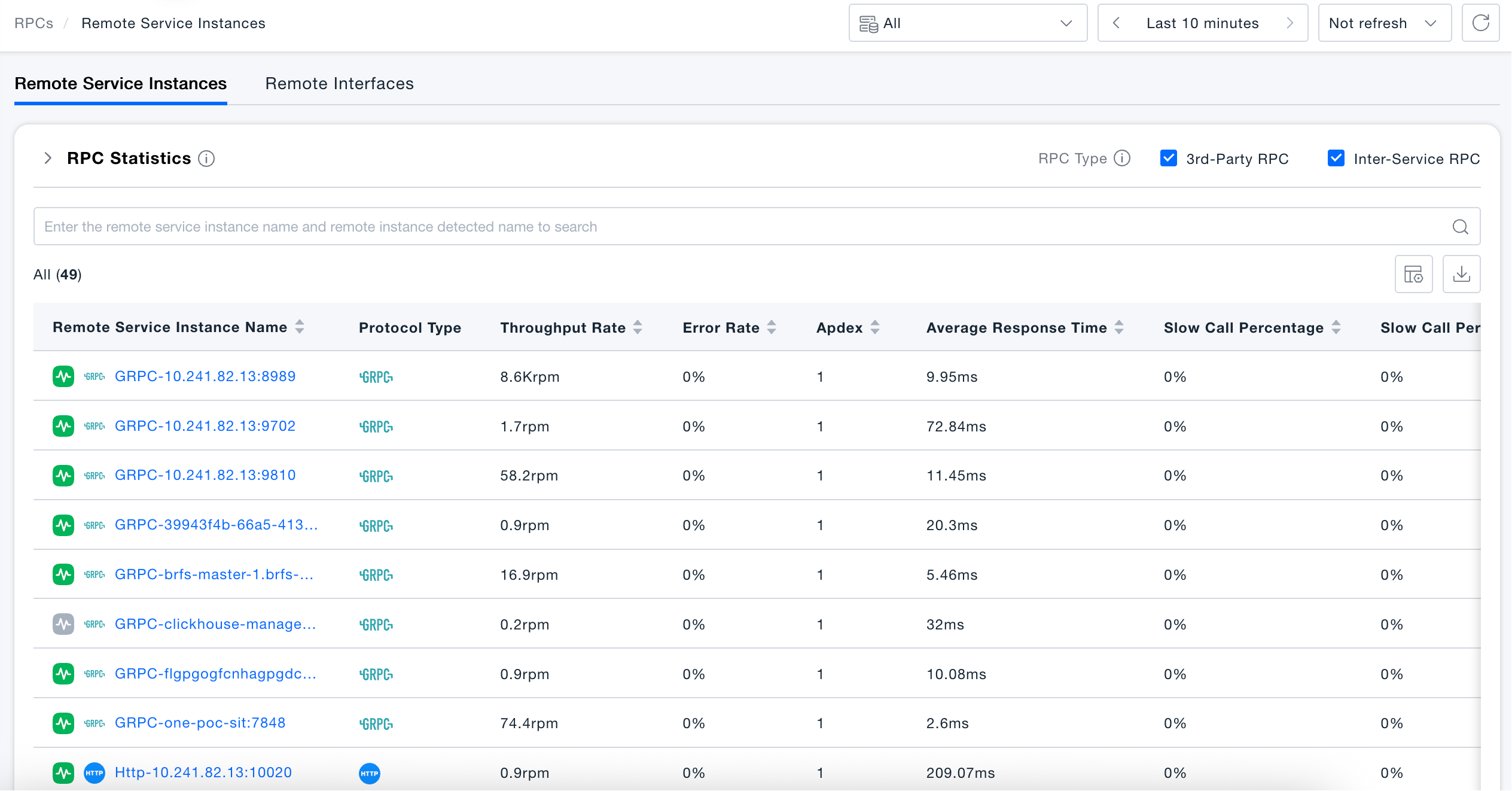This screenshot has width=1512, height=791.
Task: Select the Remote Service Instances tab
Action: click(x=121, y=84)
